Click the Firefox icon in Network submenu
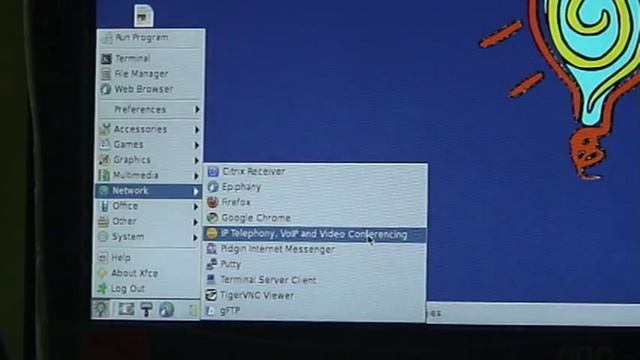 coord(213,202)
